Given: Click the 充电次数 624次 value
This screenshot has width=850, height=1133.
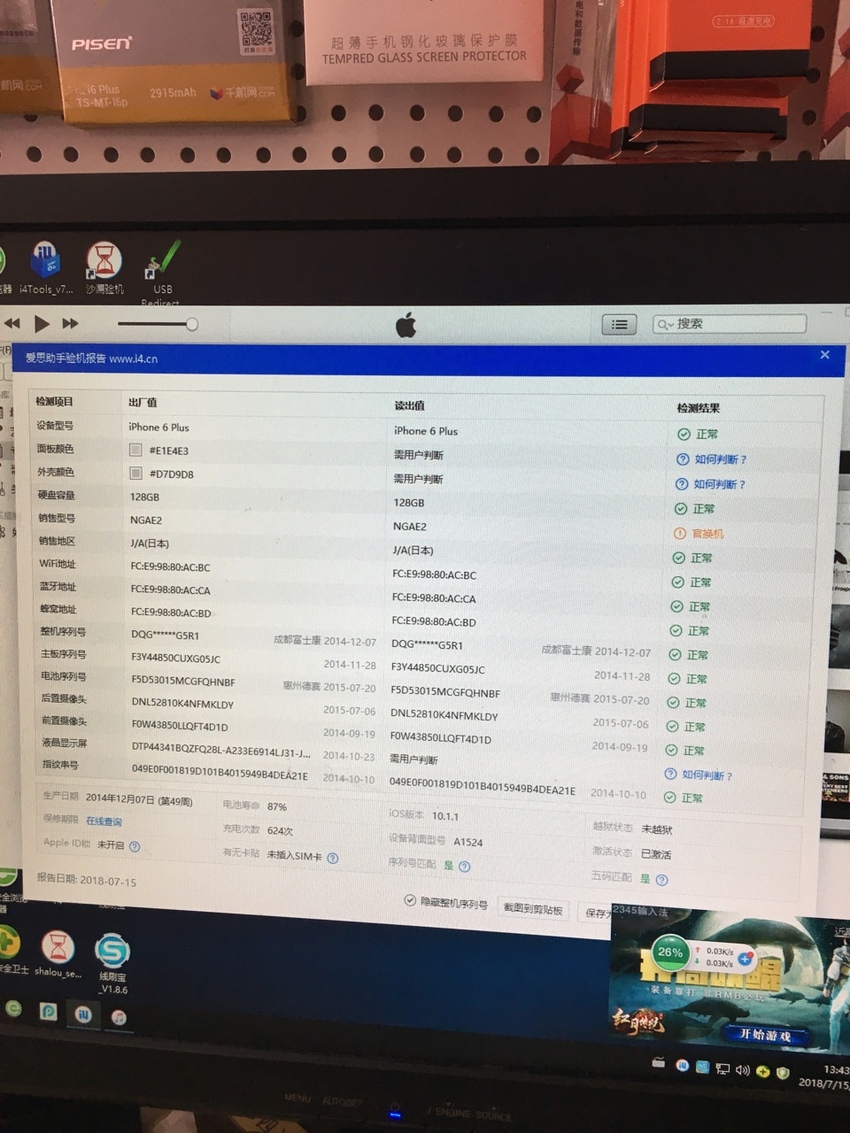Looking at the screenshot, I should 280,831.
